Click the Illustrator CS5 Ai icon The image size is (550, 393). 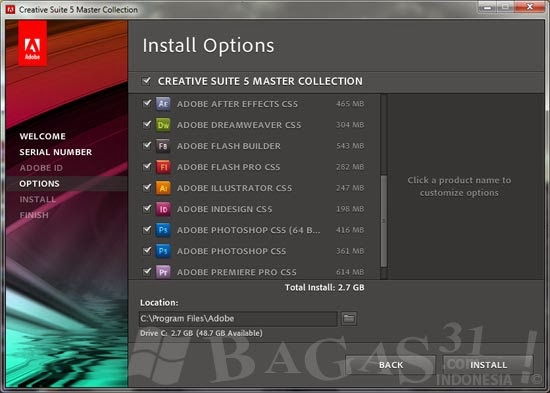tap(163, 188)
